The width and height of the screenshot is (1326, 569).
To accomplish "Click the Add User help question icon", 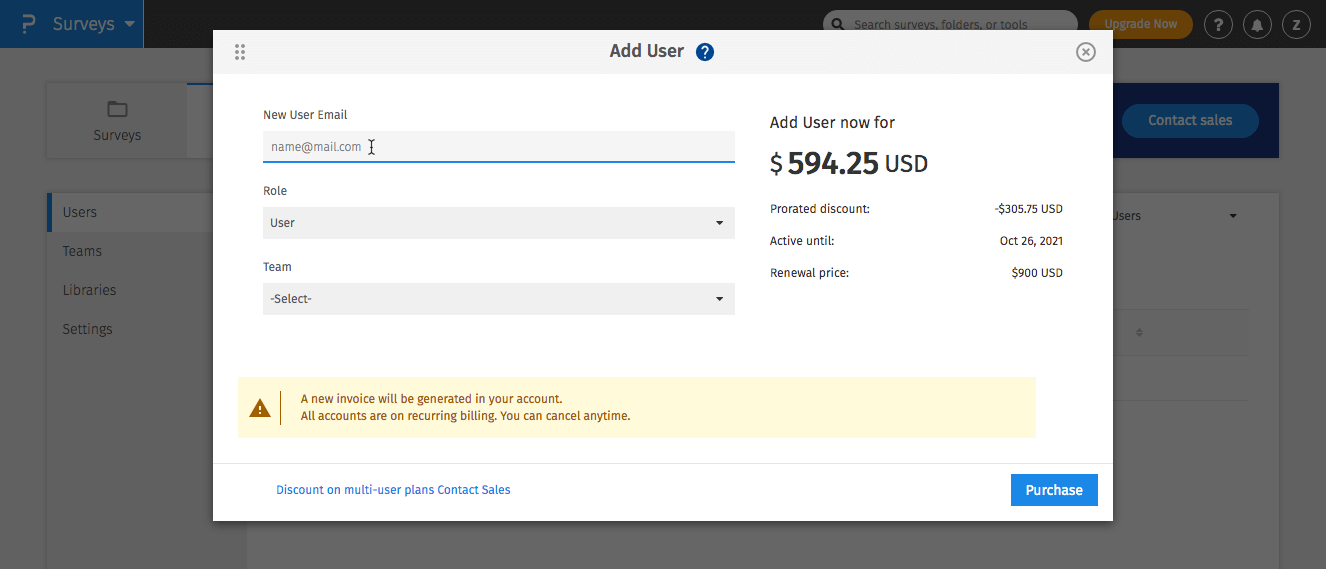I will (x=705, y=52).
